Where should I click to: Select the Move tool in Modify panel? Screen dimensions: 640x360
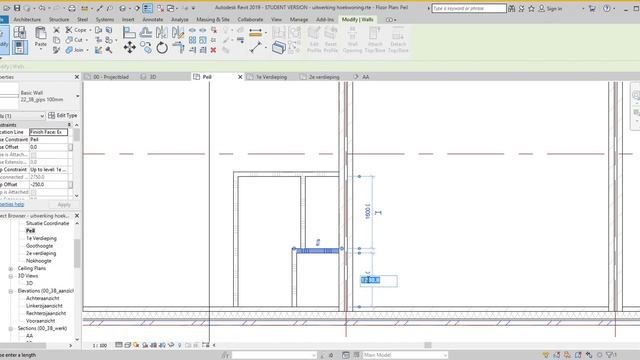point(129,47)
